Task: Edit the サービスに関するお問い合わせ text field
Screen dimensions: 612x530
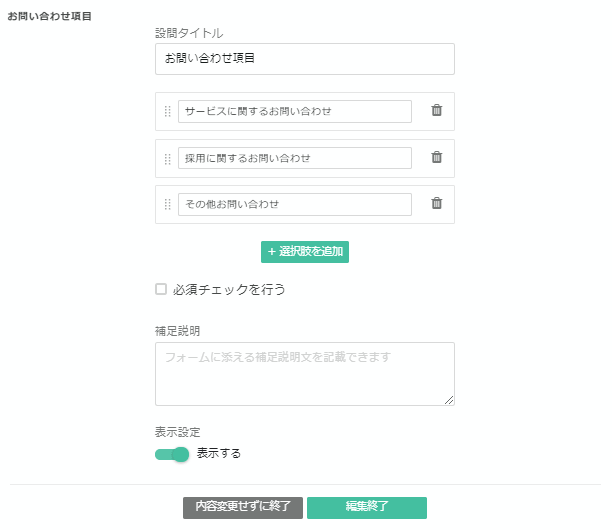Action: 294,111
